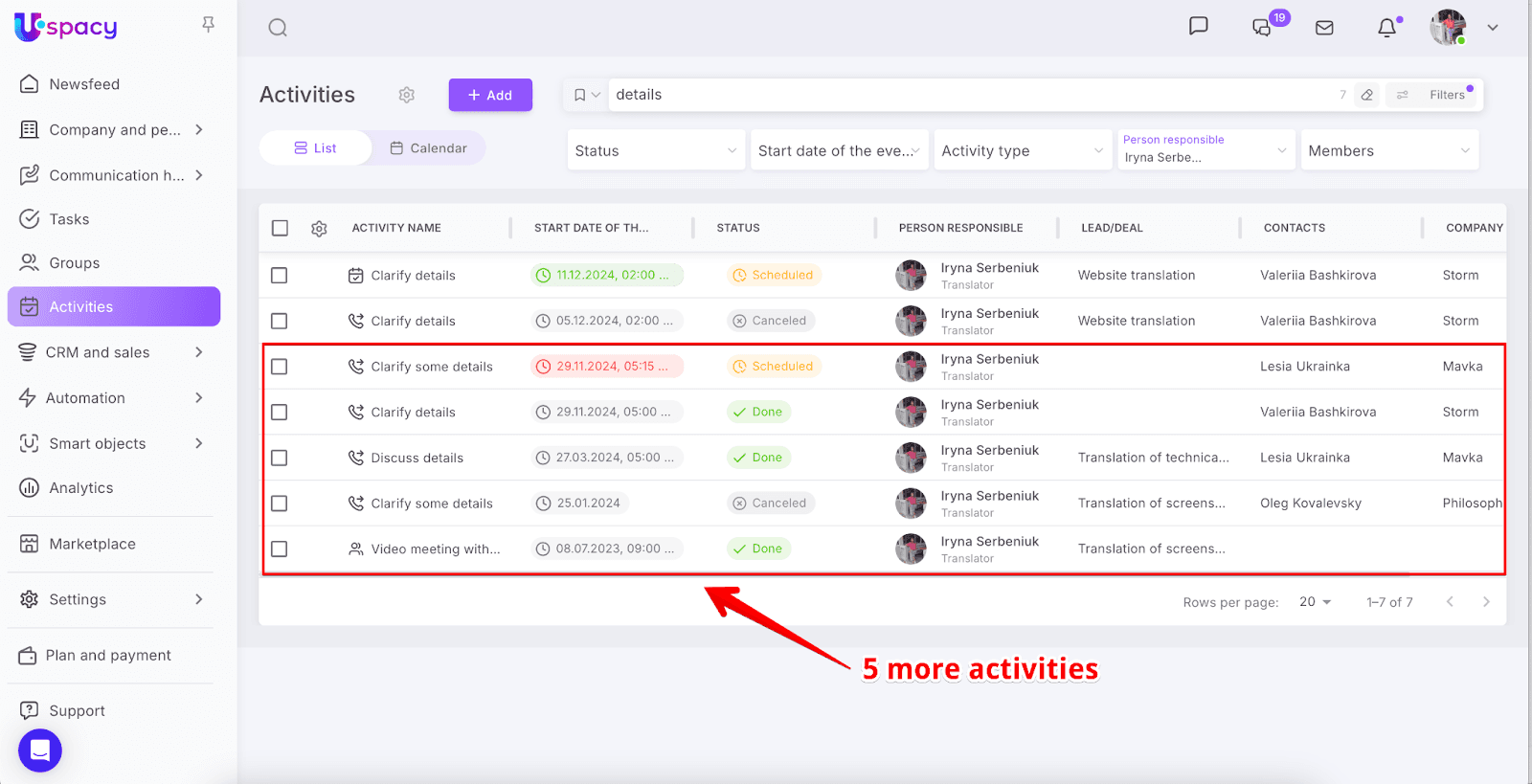Click the Add activity button

click(x=490, y=95)
